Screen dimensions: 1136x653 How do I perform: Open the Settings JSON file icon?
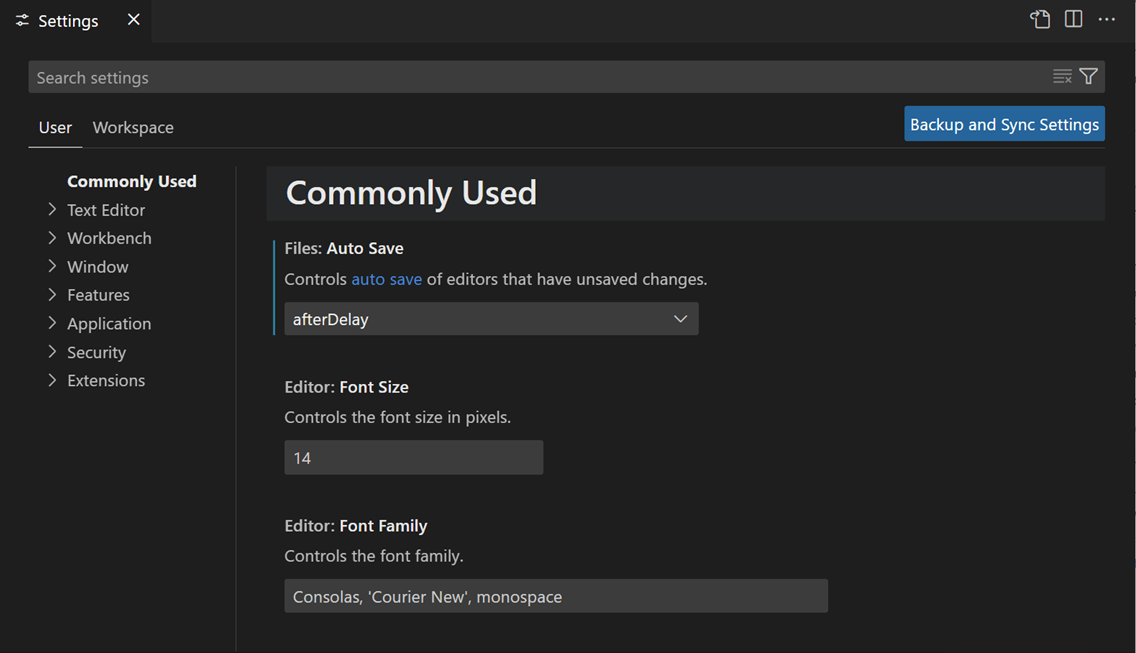click(1039, 19)
